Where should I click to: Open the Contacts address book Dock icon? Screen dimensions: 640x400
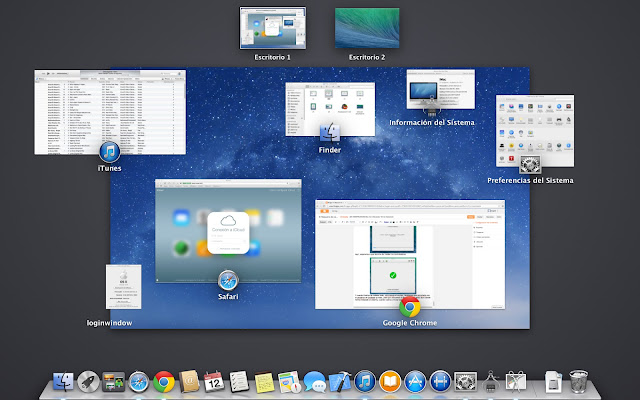pos(189,382)
